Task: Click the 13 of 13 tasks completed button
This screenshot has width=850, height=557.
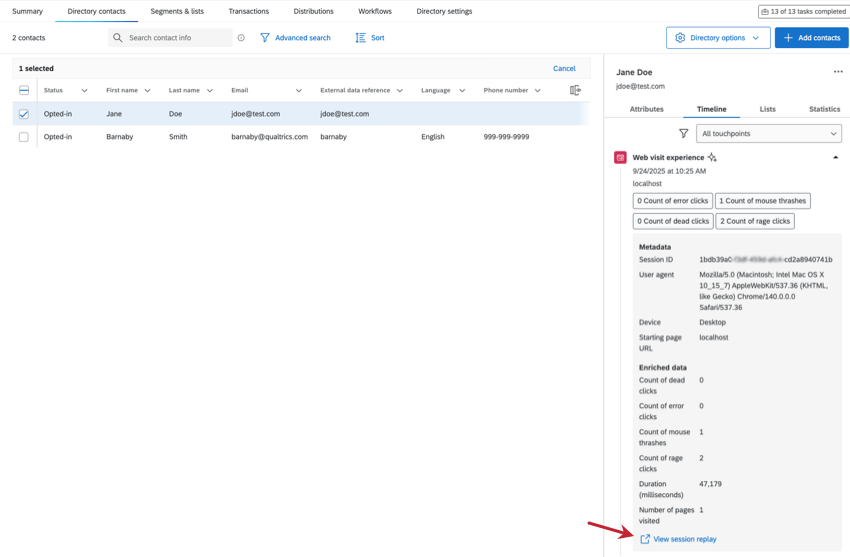Action: coord(803,11)
